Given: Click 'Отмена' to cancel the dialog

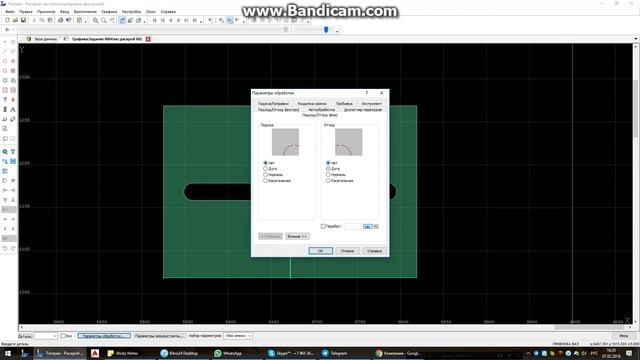Looking at the screenshot, I should click(347, 251).
